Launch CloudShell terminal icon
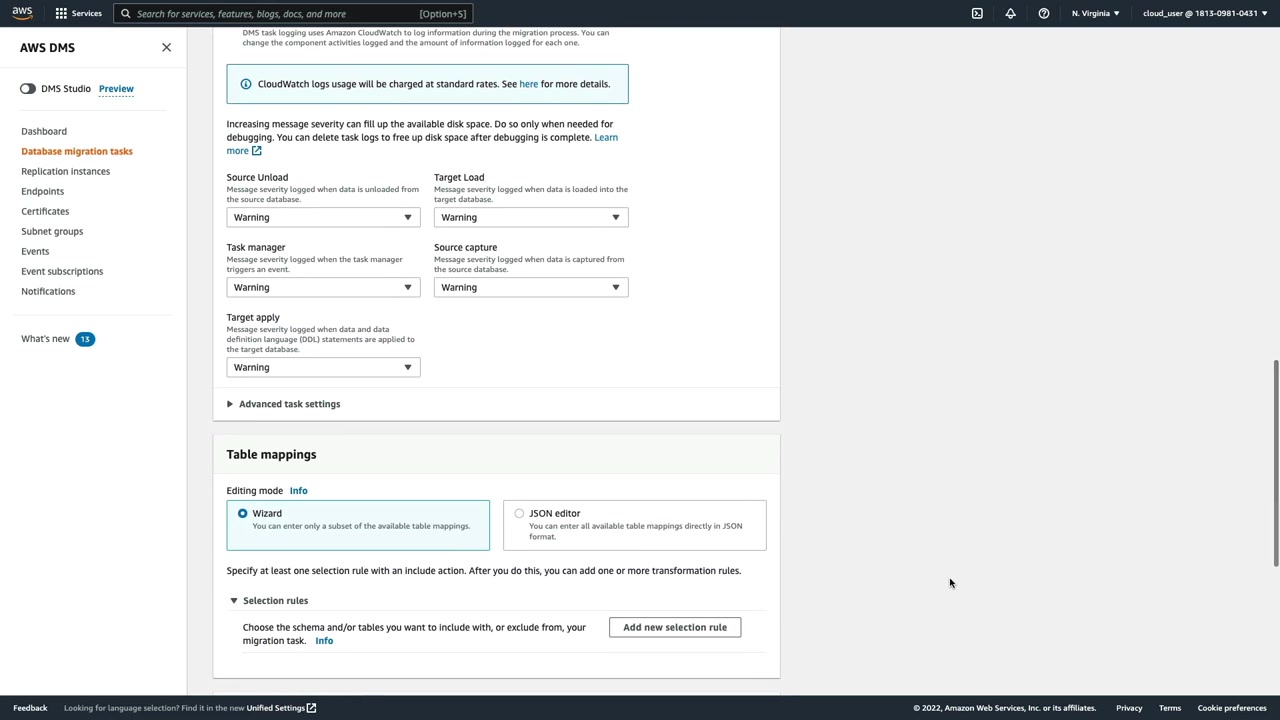The image size is (1280, 720). point(977,14)
